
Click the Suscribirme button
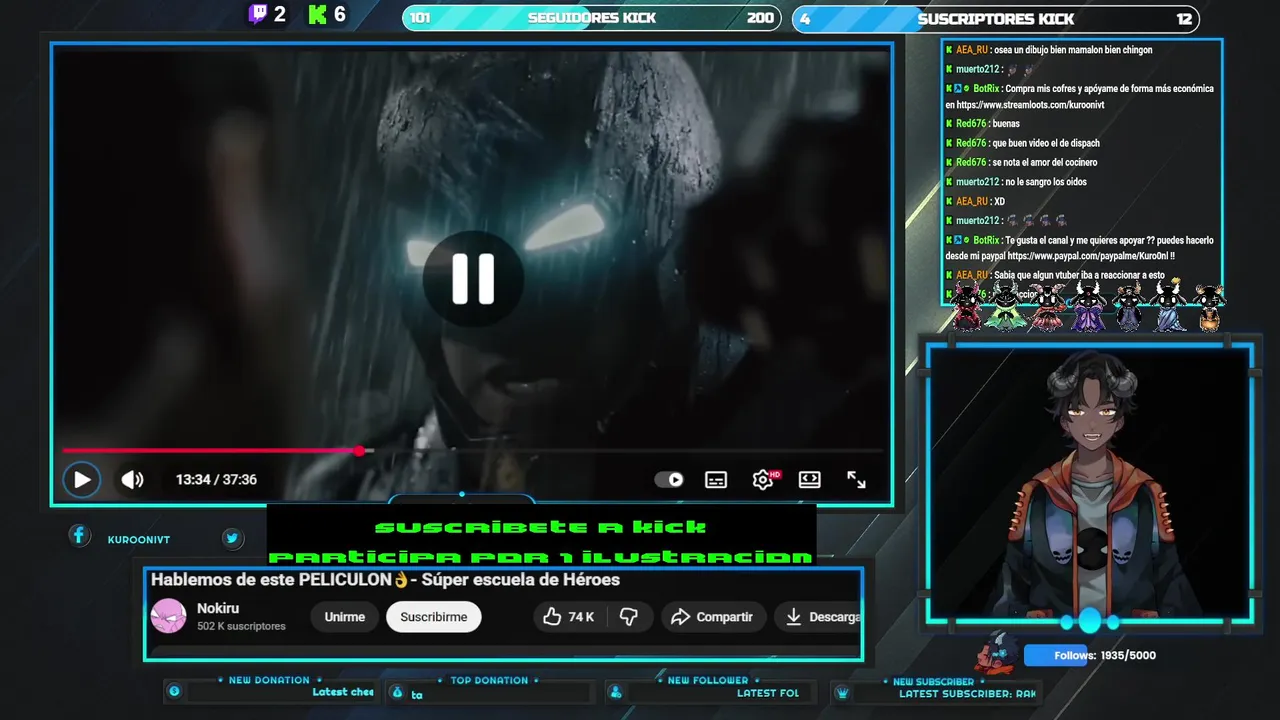433,617
